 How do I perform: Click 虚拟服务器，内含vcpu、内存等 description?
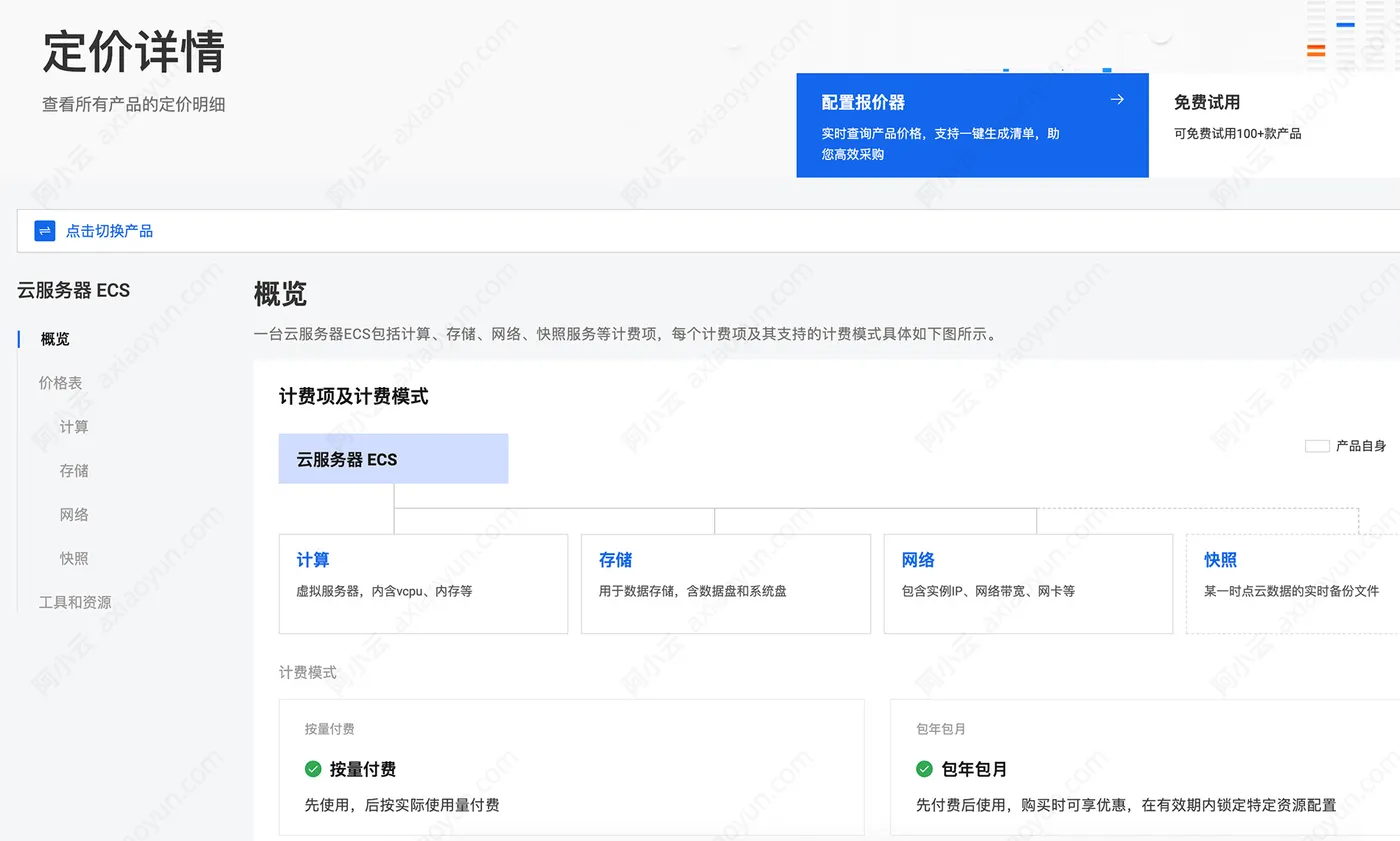384,591
